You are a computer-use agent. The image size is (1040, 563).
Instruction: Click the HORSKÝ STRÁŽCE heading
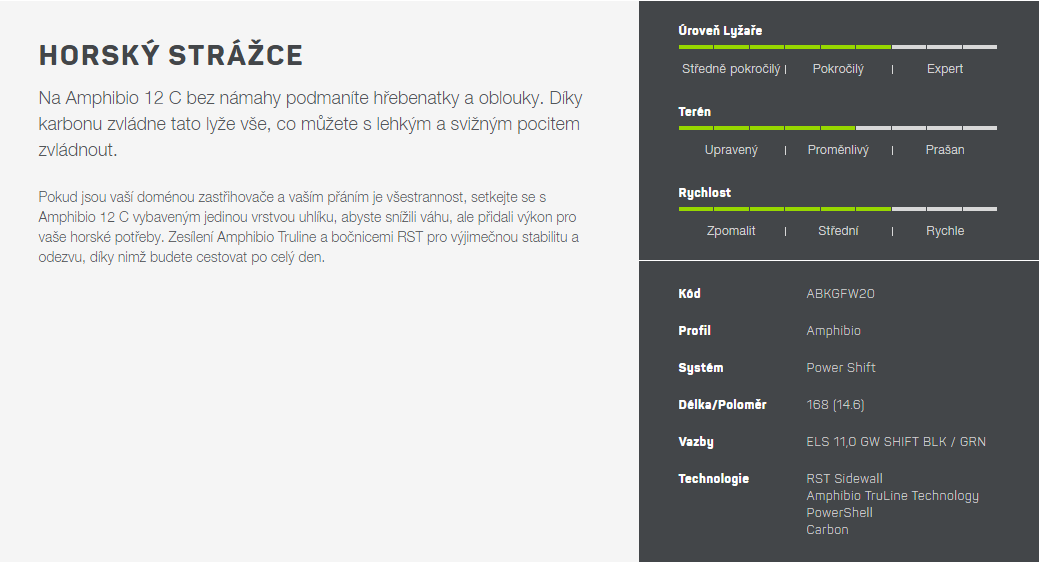[170, 55]
